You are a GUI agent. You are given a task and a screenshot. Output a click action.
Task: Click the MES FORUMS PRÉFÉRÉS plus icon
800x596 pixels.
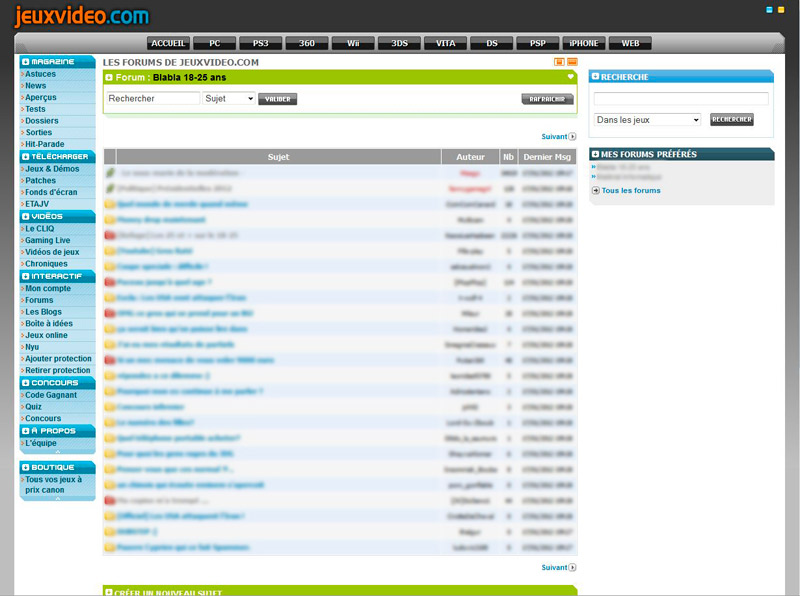[595, 154]
